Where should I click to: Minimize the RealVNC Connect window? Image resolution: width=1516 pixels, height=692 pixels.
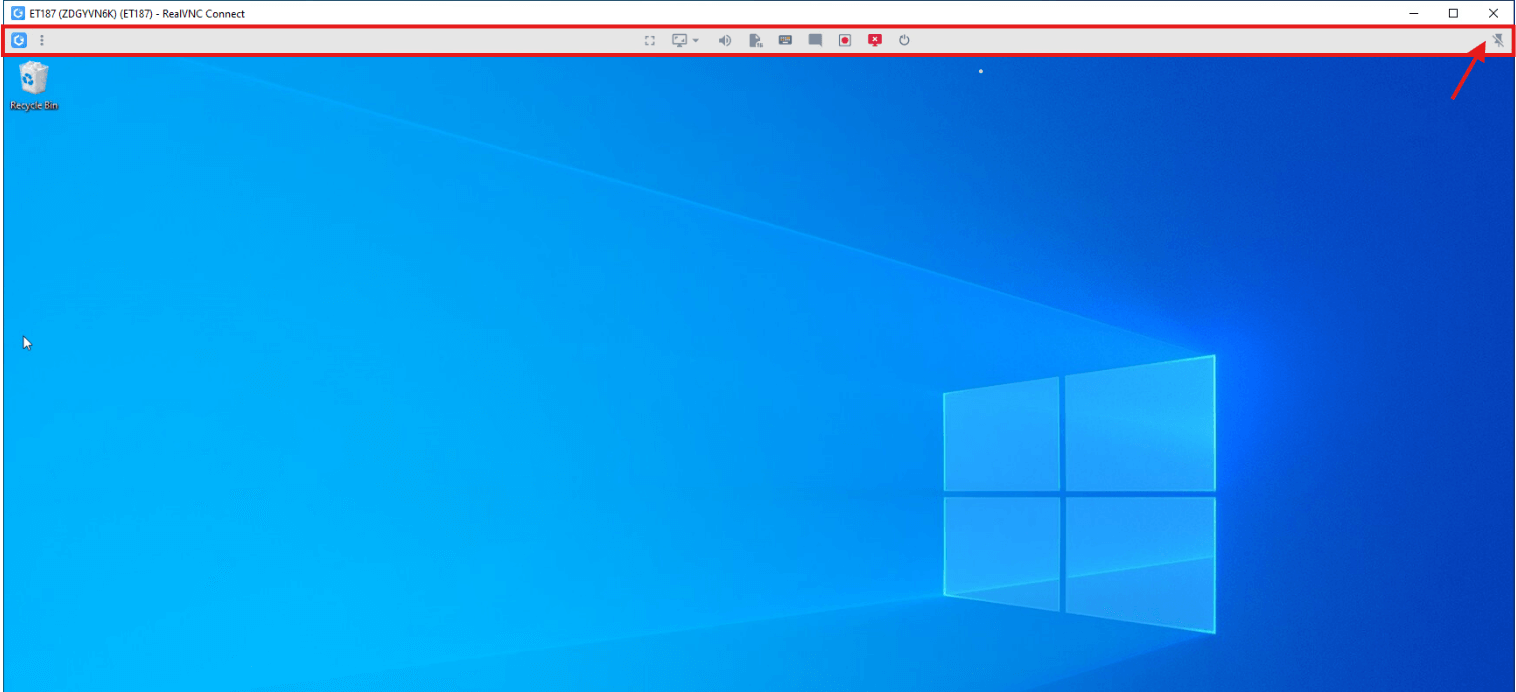[1415, 13]
